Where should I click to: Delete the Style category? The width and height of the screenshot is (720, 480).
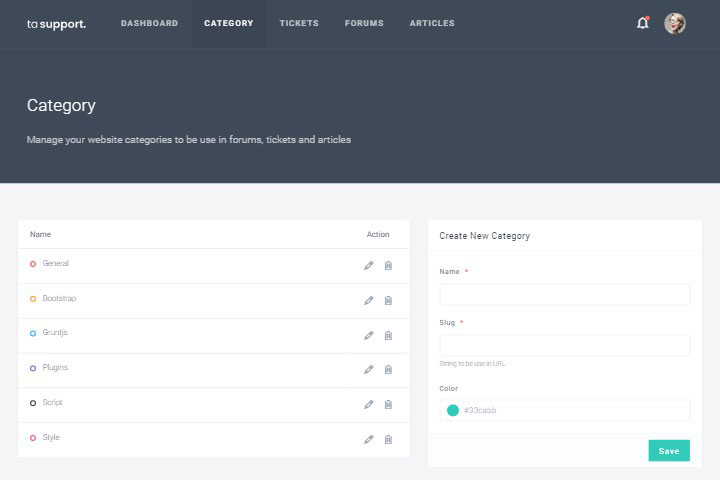[388, 439]
